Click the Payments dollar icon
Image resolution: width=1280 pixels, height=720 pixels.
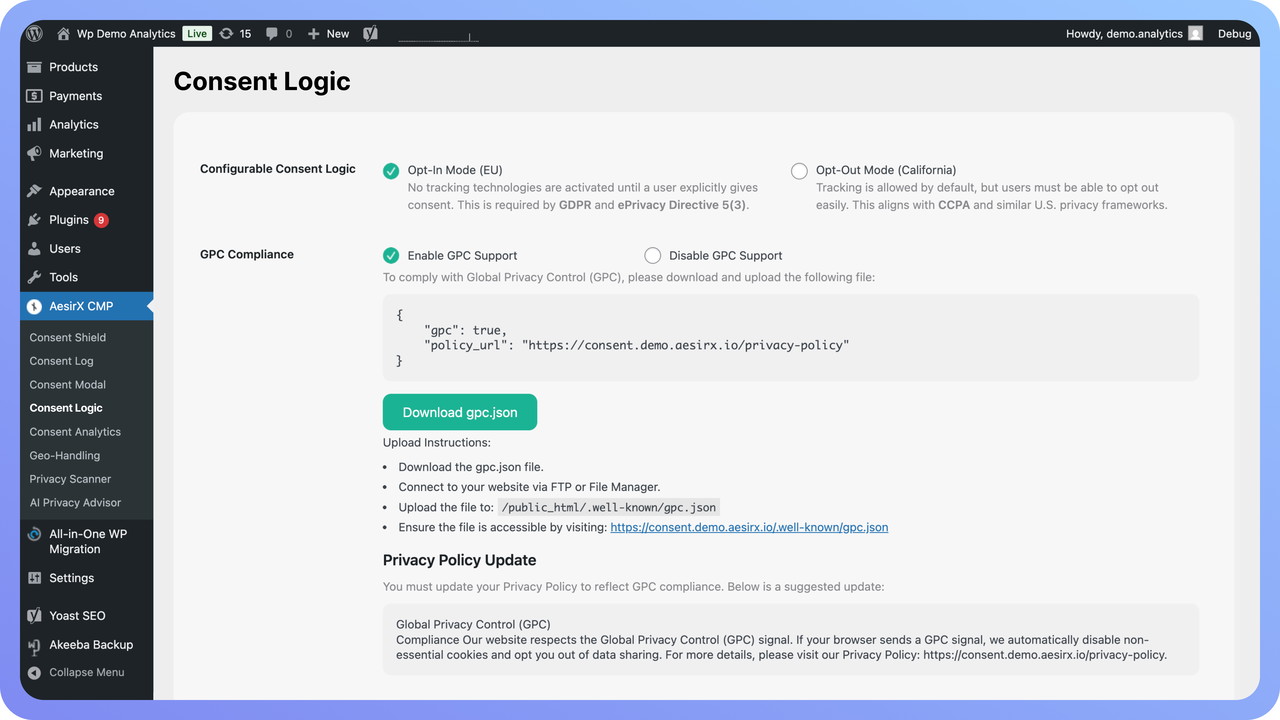click(34, 96)
